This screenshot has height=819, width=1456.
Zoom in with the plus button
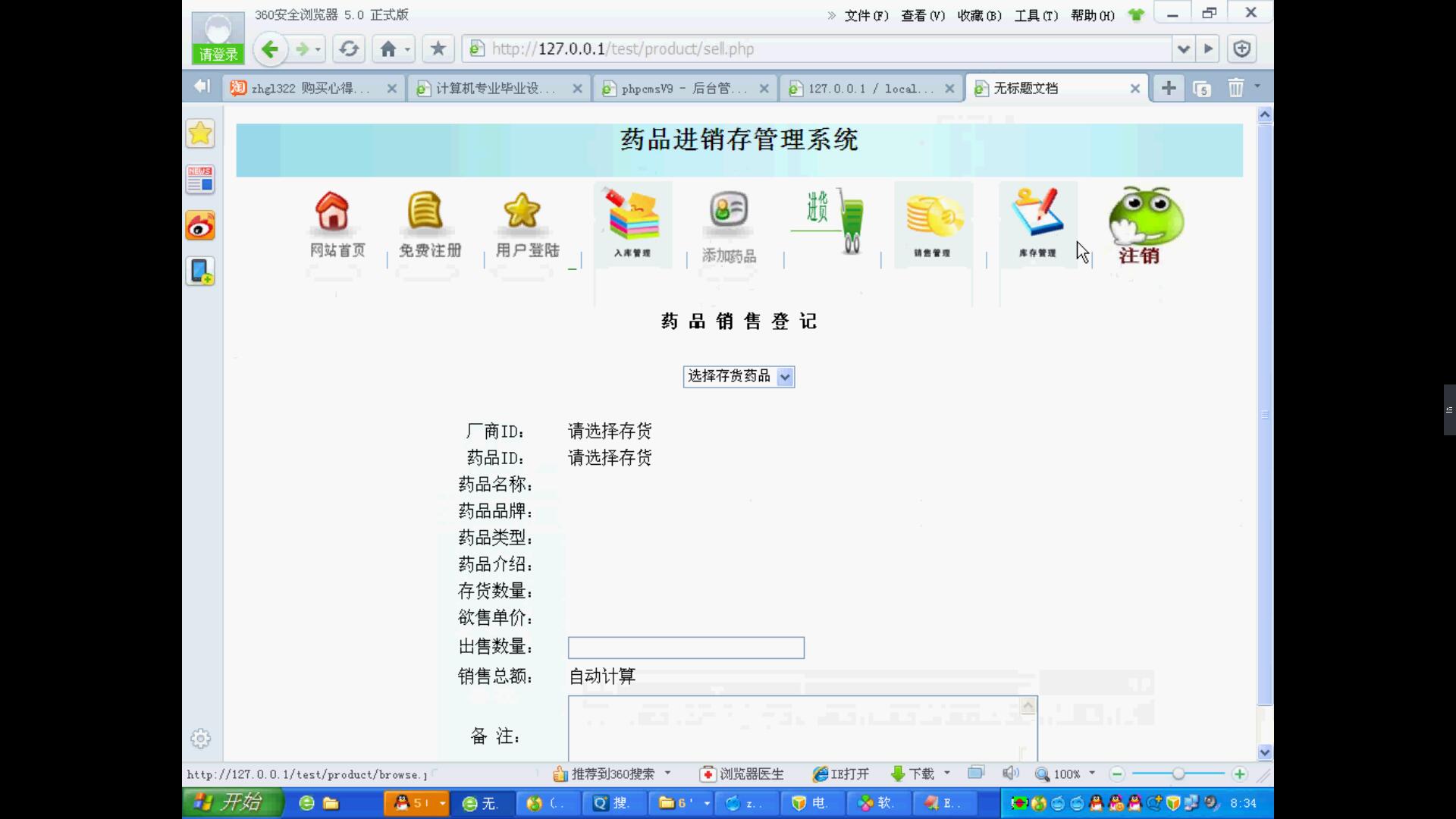(x=1239, y=774)
